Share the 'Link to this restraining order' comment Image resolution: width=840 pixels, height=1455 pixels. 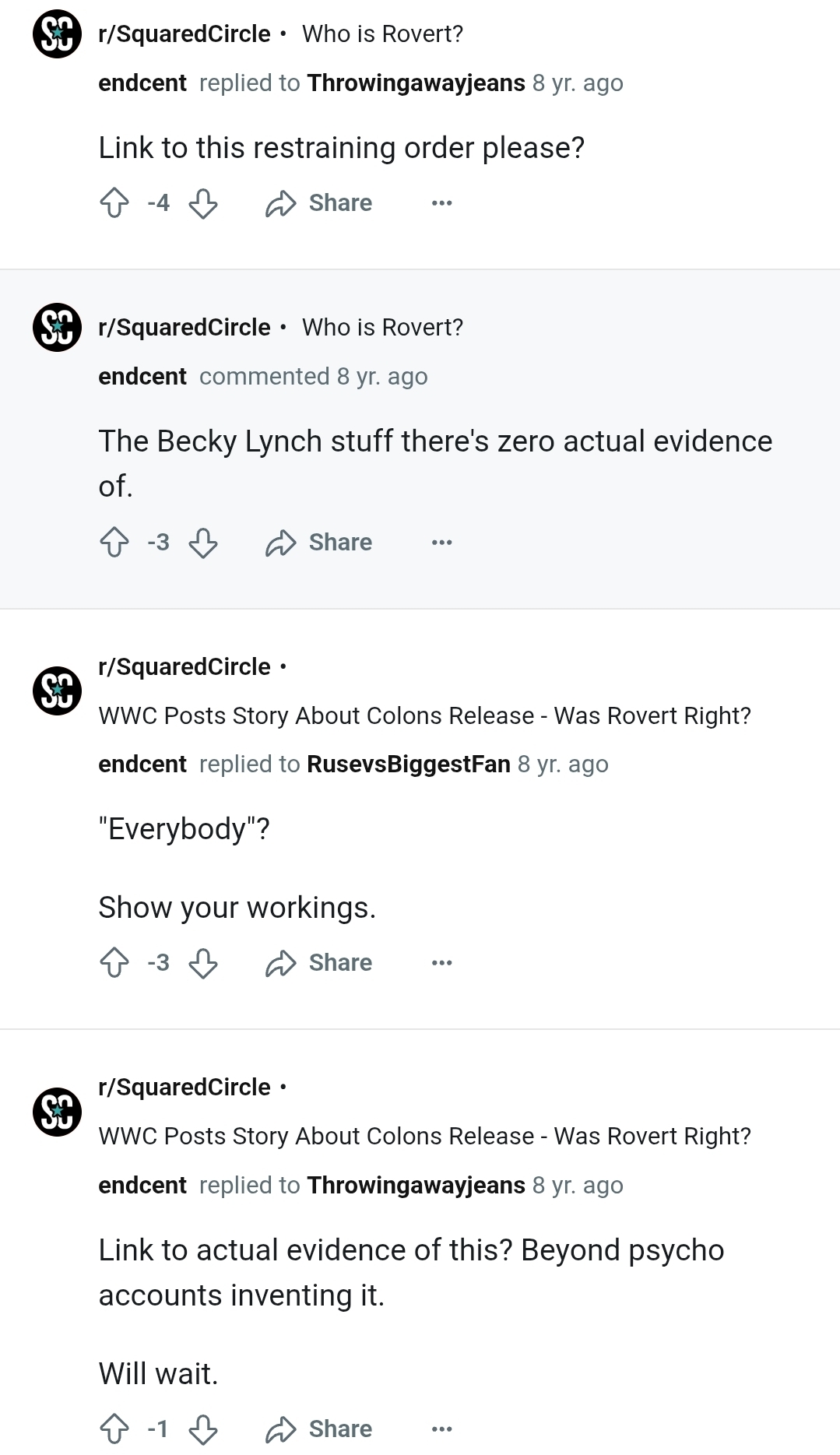[x=319, y=203]
